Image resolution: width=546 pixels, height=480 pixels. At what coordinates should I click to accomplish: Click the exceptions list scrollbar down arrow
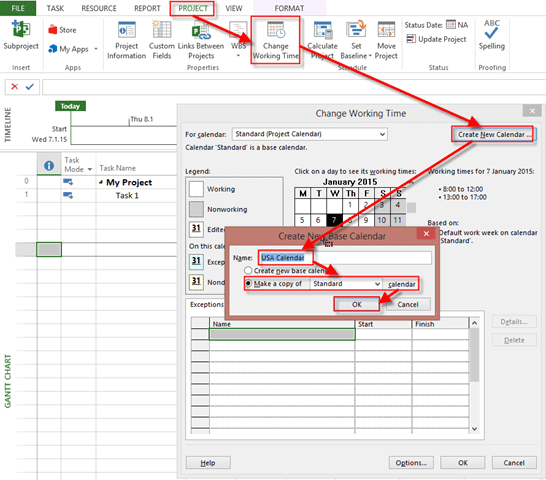[x=474, y=429]
